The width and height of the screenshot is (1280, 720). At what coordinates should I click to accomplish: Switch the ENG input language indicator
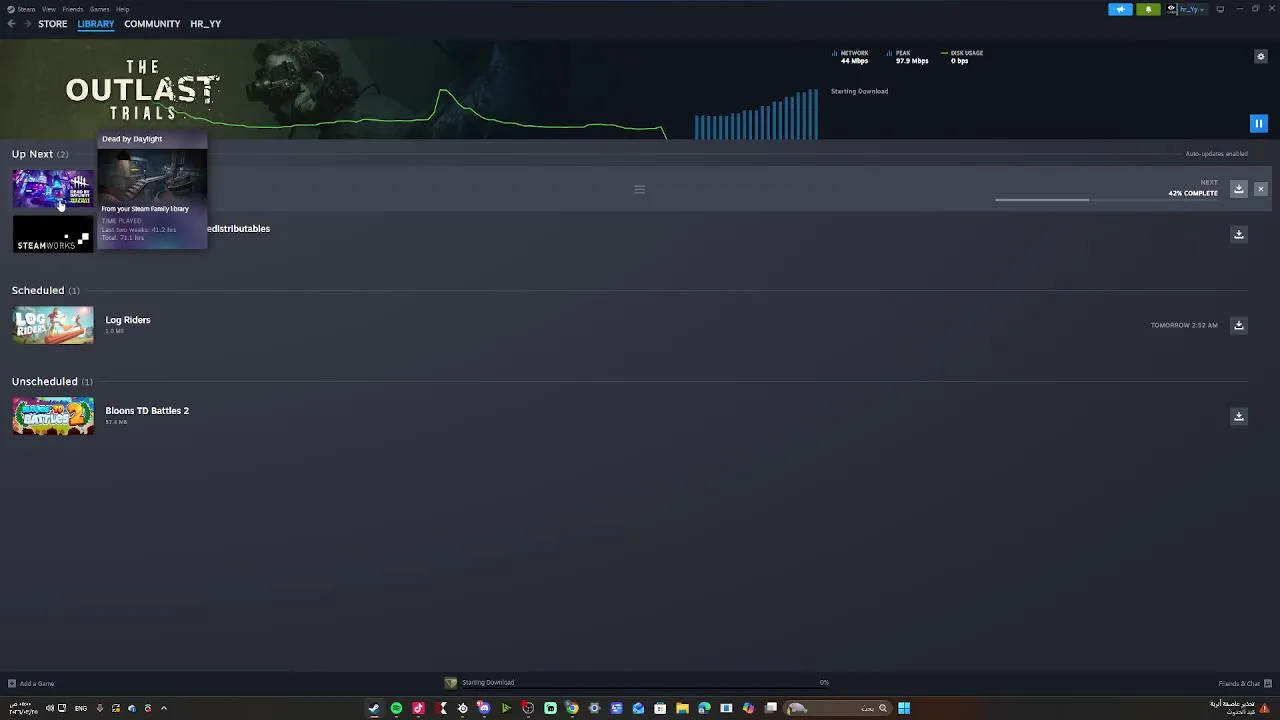tap(80, 708)
